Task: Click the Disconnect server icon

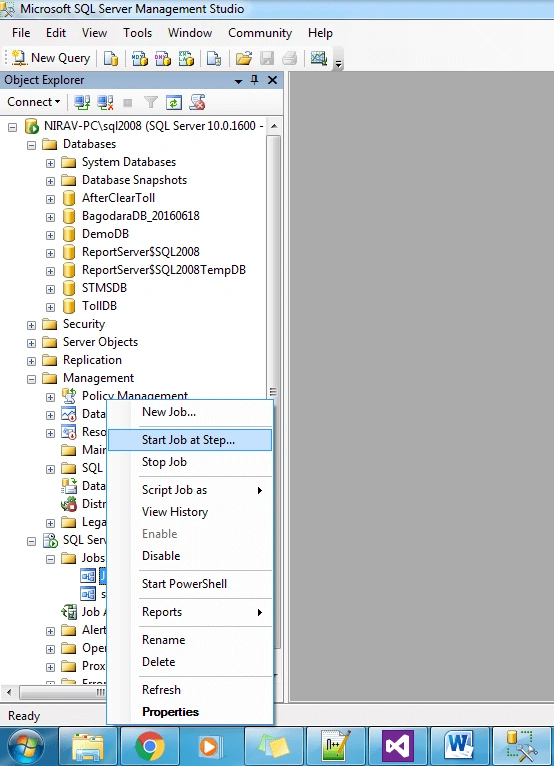Action: tap(105, 102)
